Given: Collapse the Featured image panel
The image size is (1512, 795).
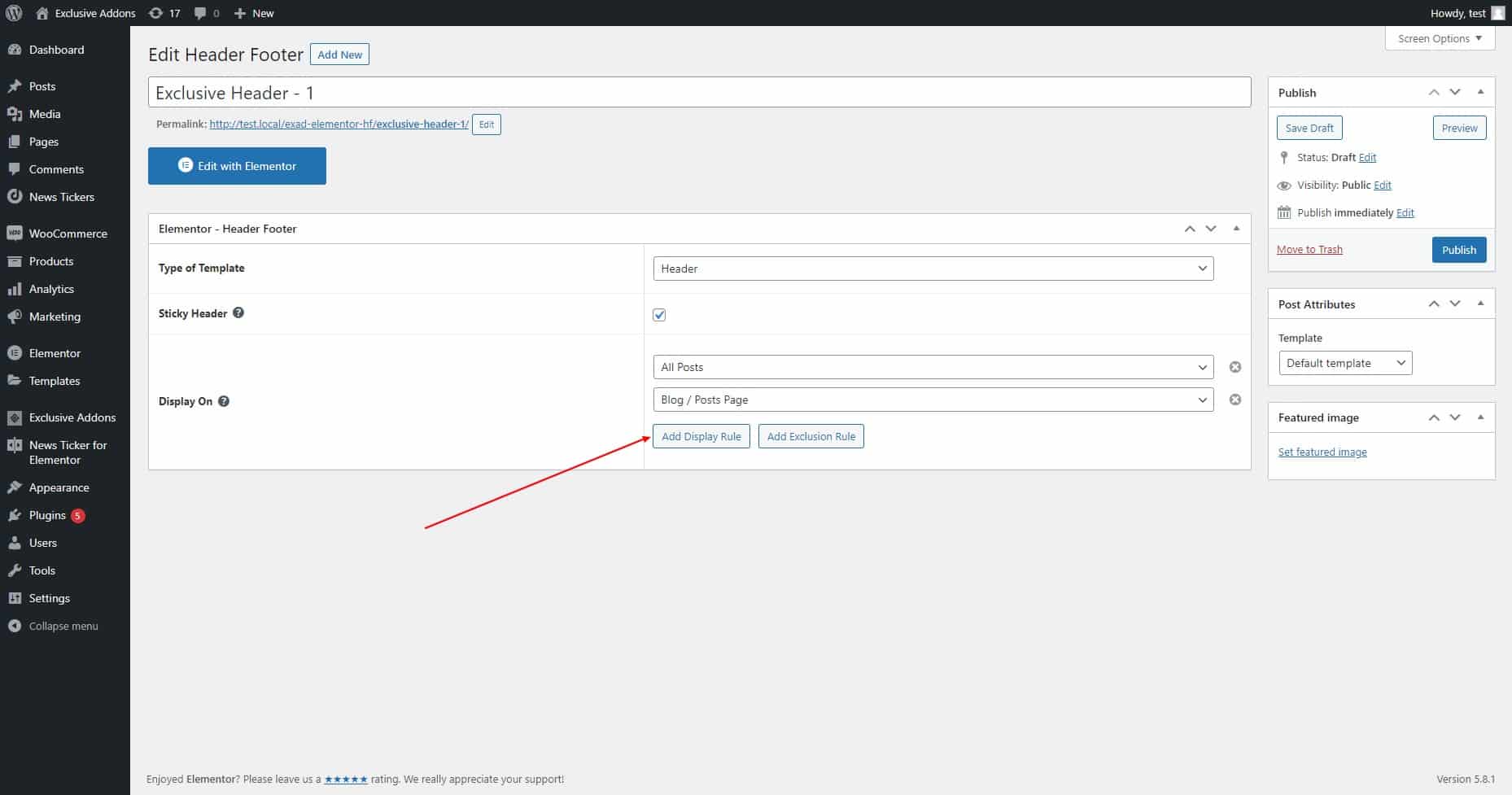Looking at the screenshot, I should tap(1480, 417).
